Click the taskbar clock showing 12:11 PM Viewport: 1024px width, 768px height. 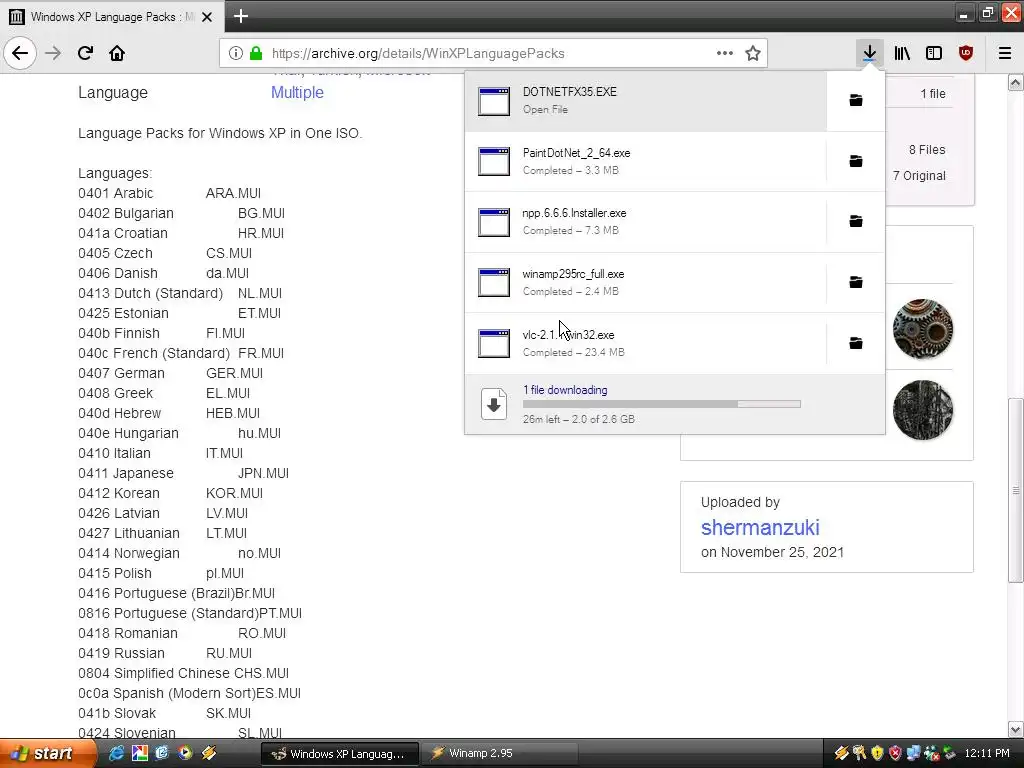point(987,753)
